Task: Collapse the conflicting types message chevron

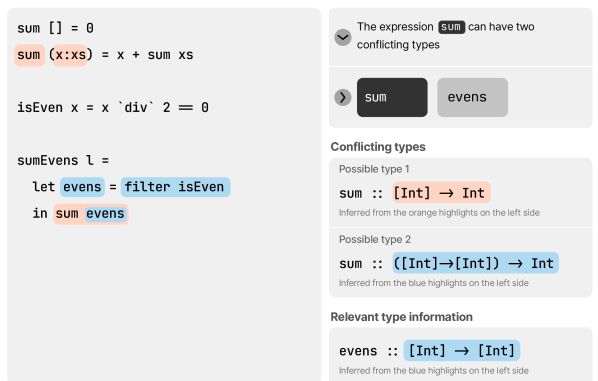Action: [342, 37]
